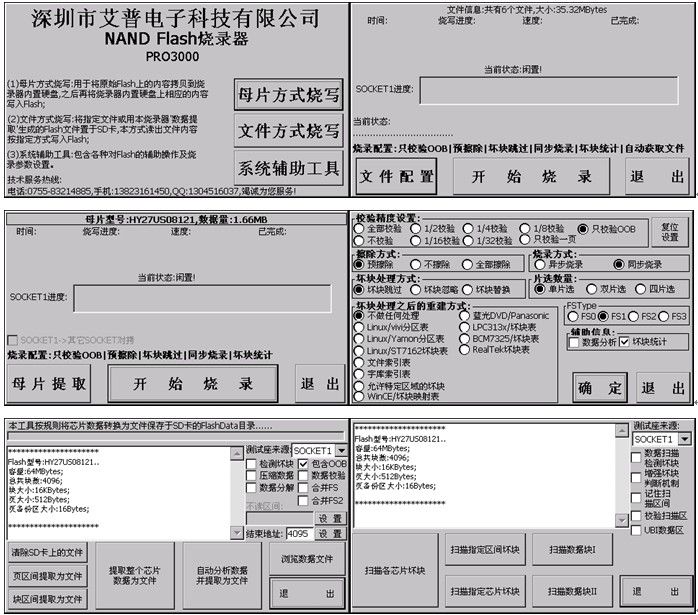698x615 pixels.
Task: Click the 结束地址 field showing 4095
Action: click(x=300, y=533)
